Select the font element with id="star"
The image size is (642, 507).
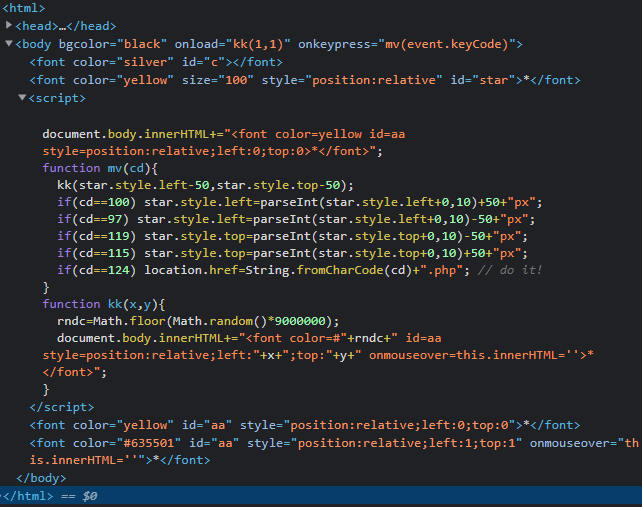[305, 80]
